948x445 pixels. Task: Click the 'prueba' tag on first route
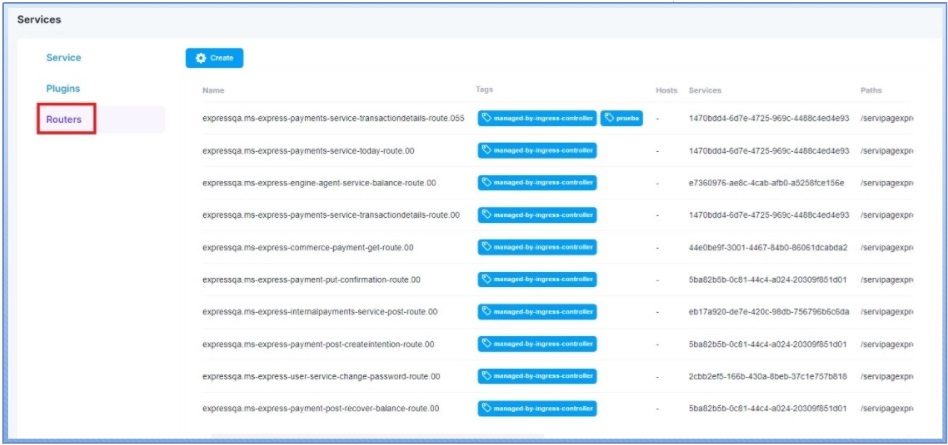[x=622, y=118]
